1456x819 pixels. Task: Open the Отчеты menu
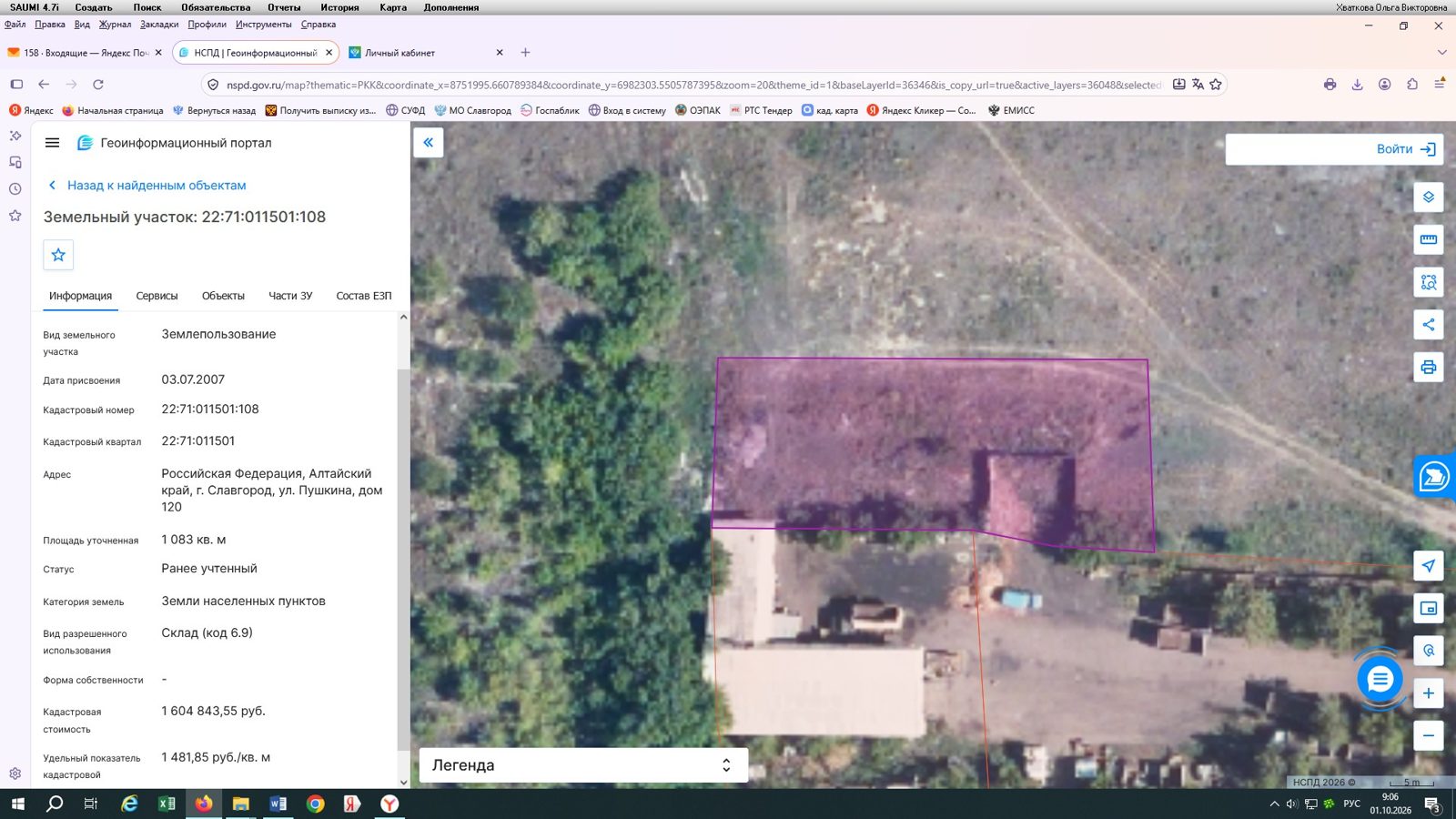pyautogui.click(x=284, y=7)
